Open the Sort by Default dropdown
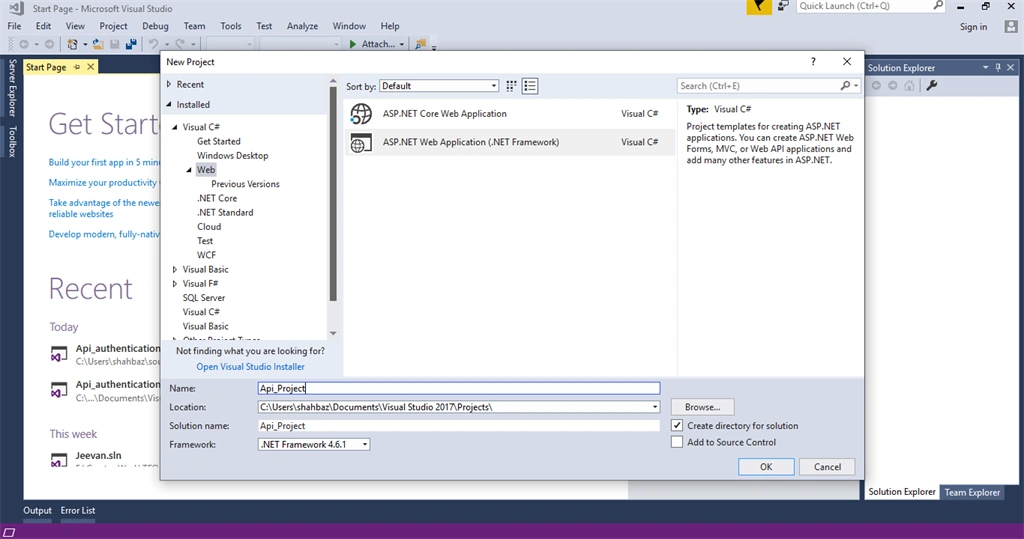The width and height of the screenshot is (1024, 539). [x=439, y=86]
